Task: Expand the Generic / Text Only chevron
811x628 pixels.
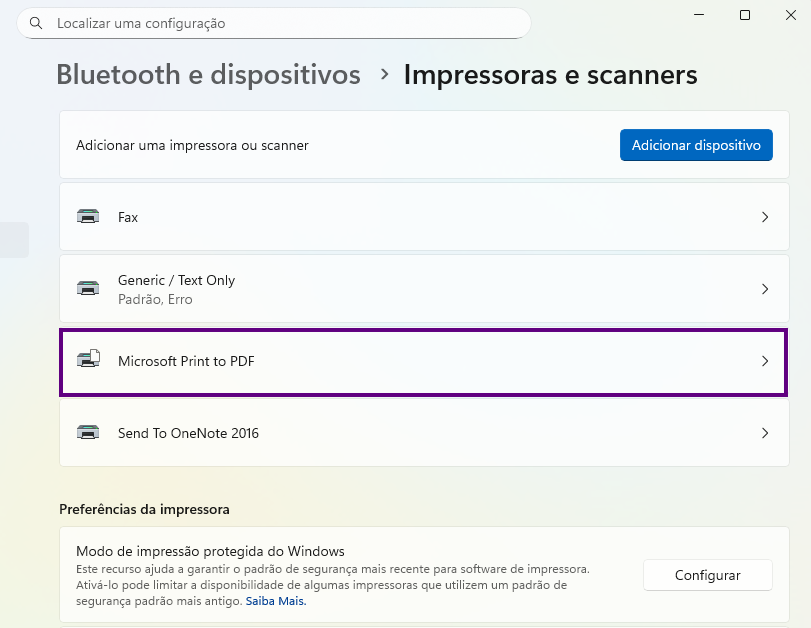Action: point(765,289)
